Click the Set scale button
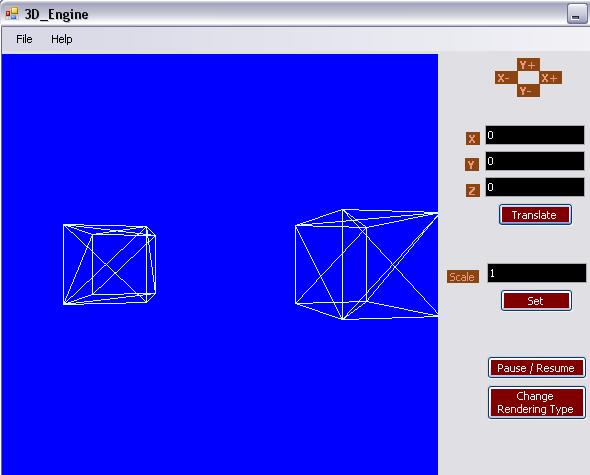The image size is (590, 475). click(536, 301)
